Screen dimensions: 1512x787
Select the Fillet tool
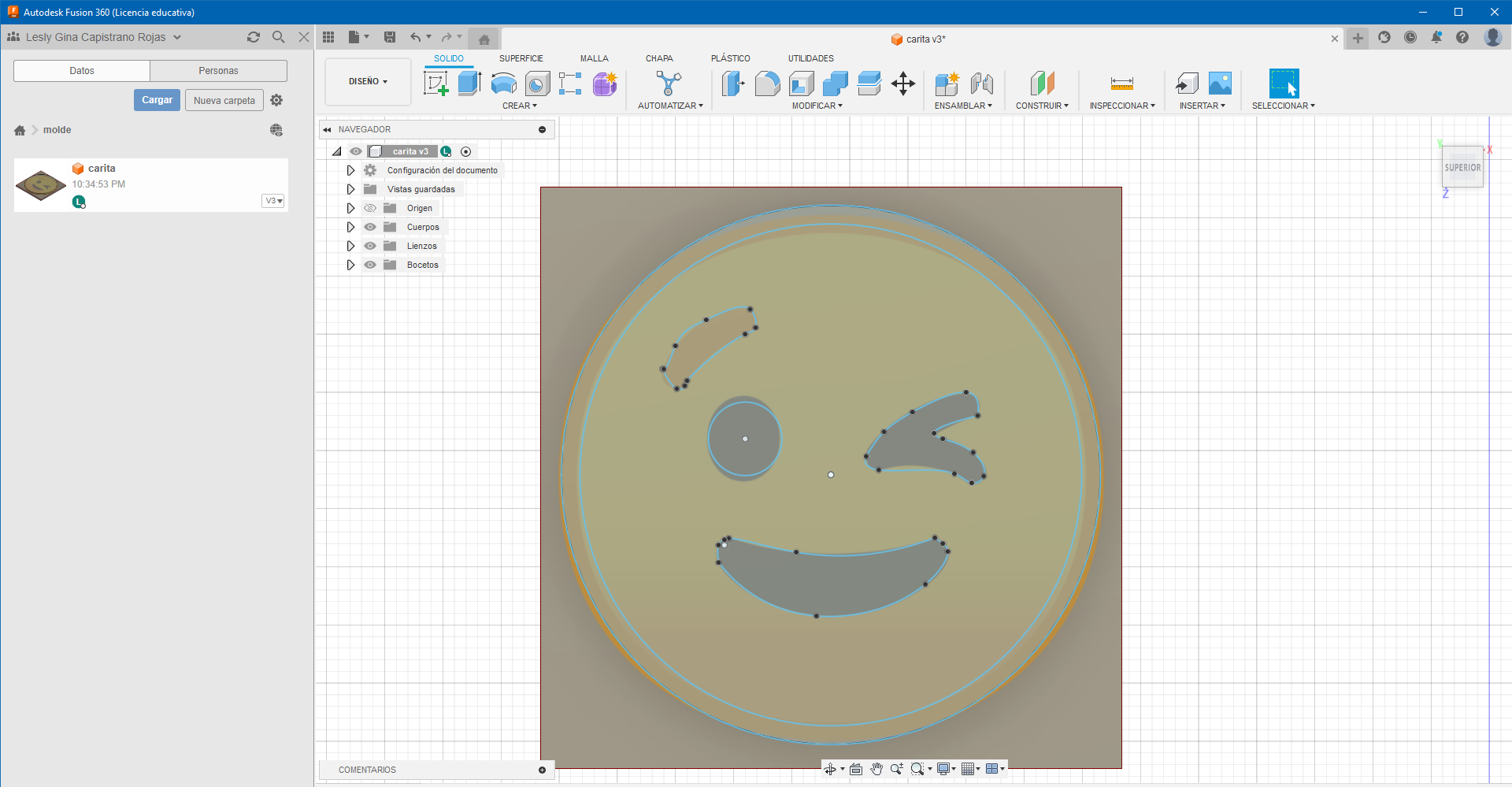[767, 84]
